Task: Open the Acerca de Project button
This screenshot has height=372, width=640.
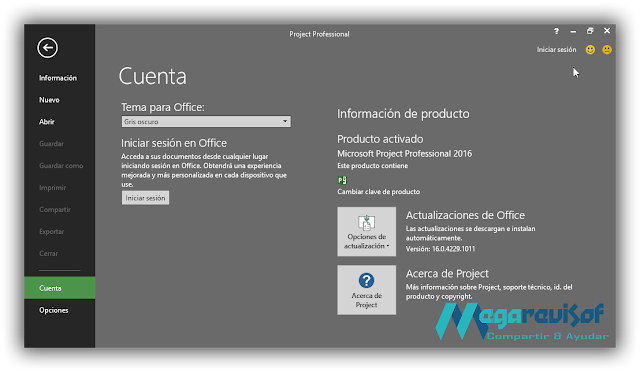Action: tap(367, 290)
